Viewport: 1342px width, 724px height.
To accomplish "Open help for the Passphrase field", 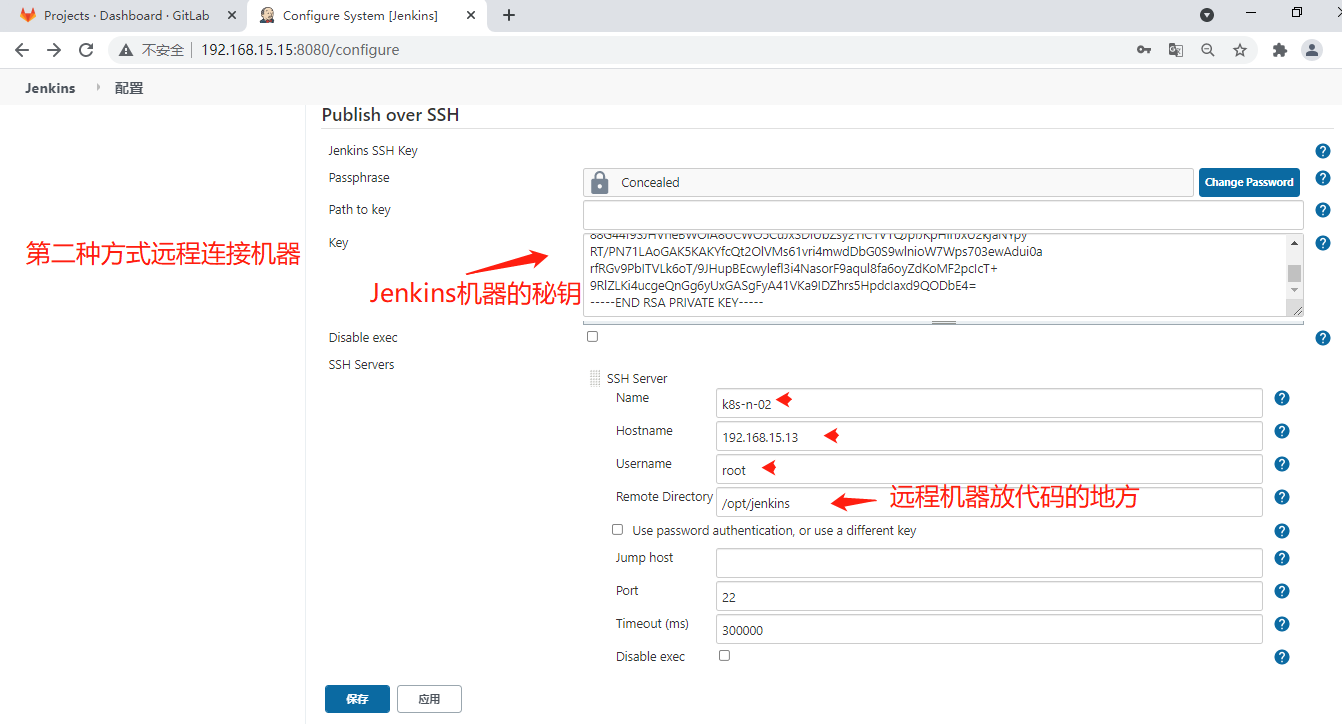I will coord(1323,178).
